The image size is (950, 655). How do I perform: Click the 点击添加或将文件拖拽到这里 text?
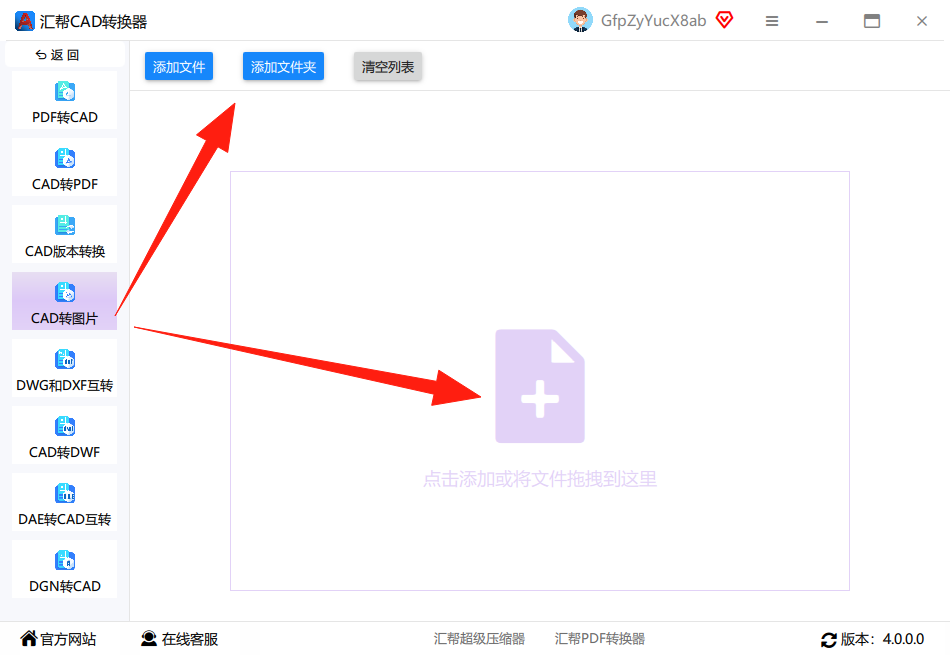[540, 479]
